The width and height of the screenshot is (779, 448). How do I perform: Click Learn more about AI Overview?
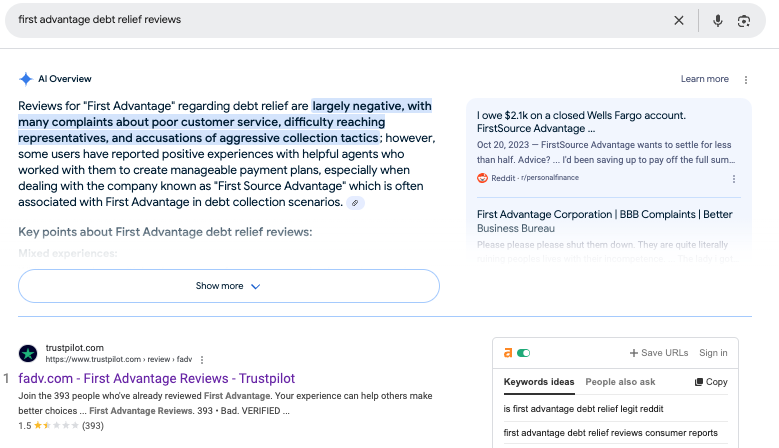click(704, 79)
